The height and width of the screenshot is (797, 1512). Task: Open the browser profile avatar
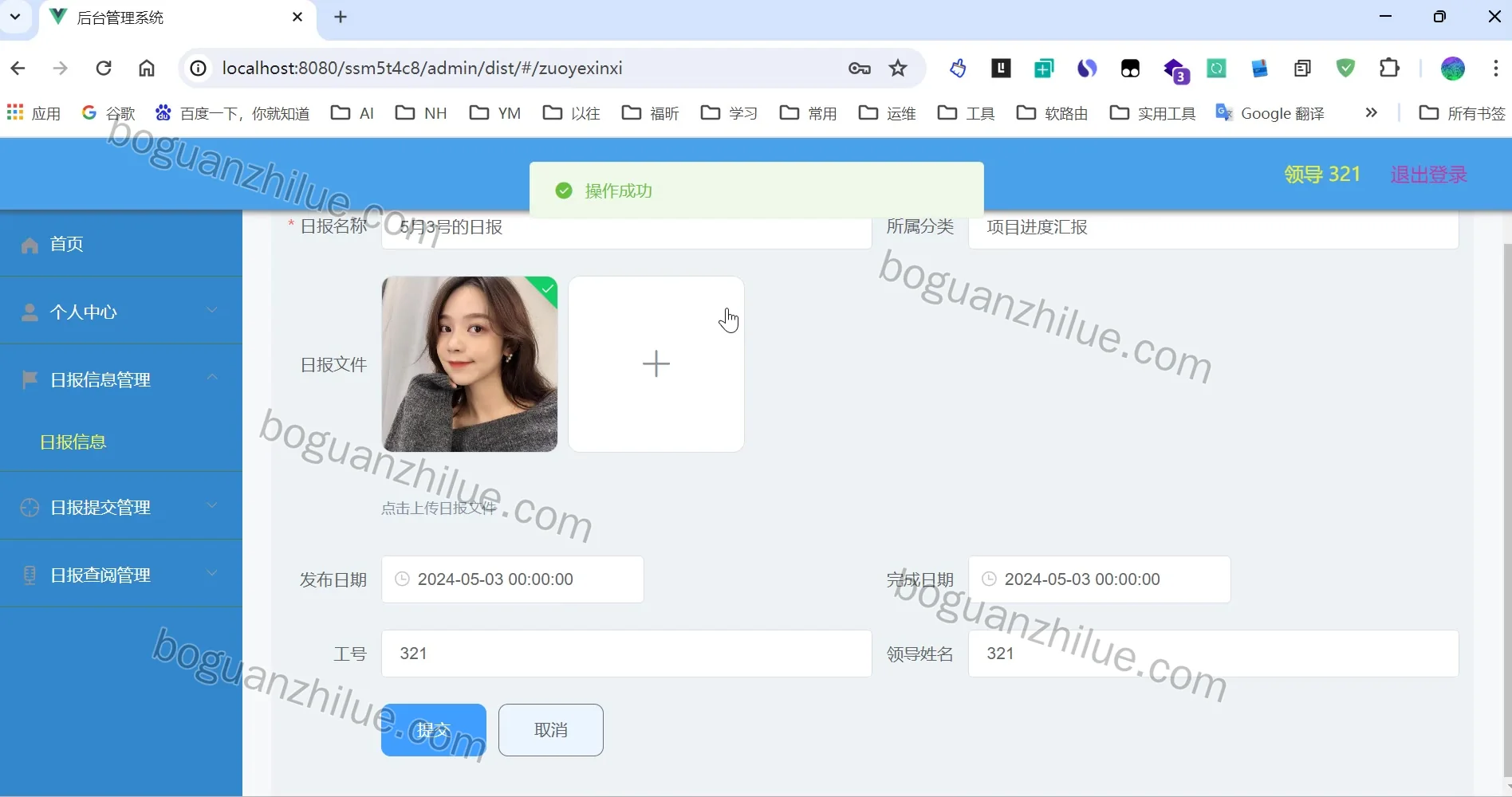click(x=1453, y=69)
